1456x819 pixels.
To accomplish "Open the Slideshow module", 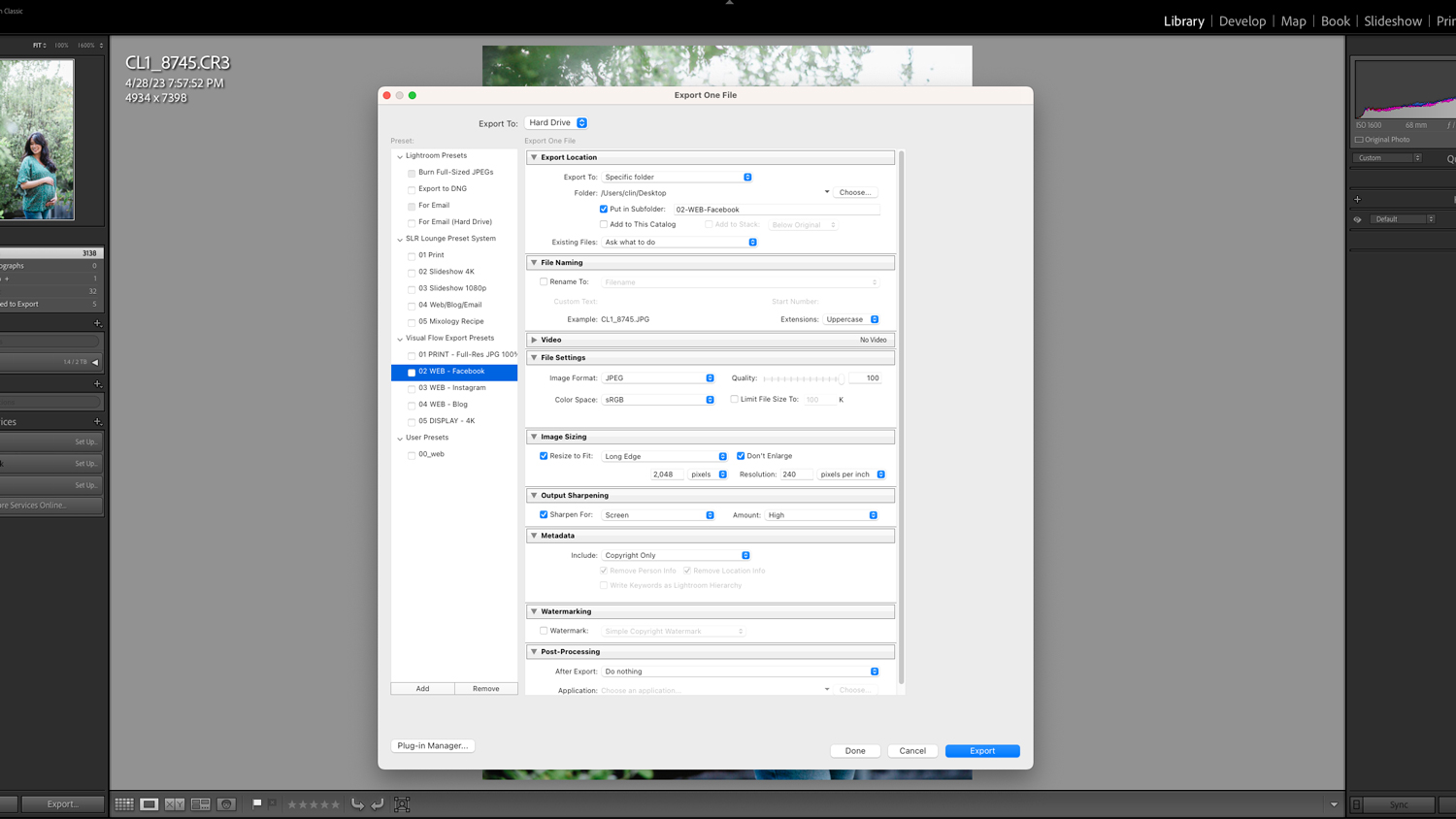I will (x=1392, y=20).
